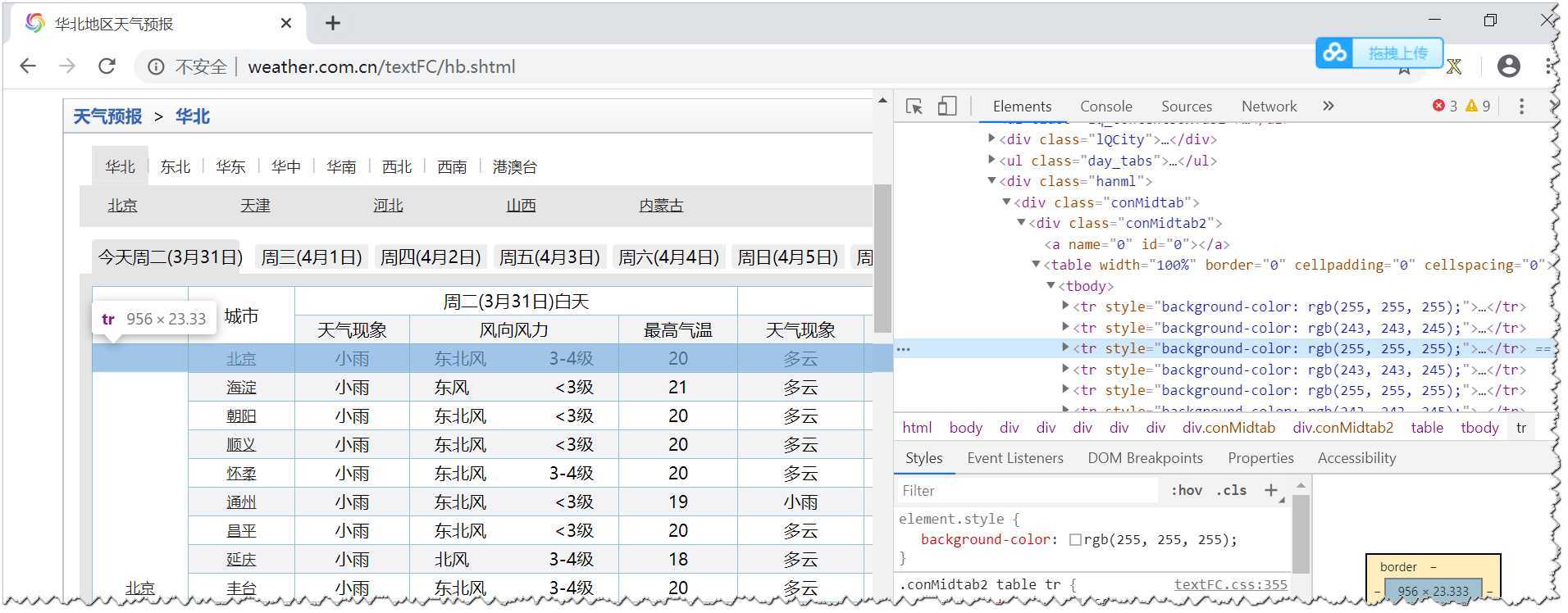Open the 河北 province link
This screenshot has height=613, width=1568.
(388, 206)
